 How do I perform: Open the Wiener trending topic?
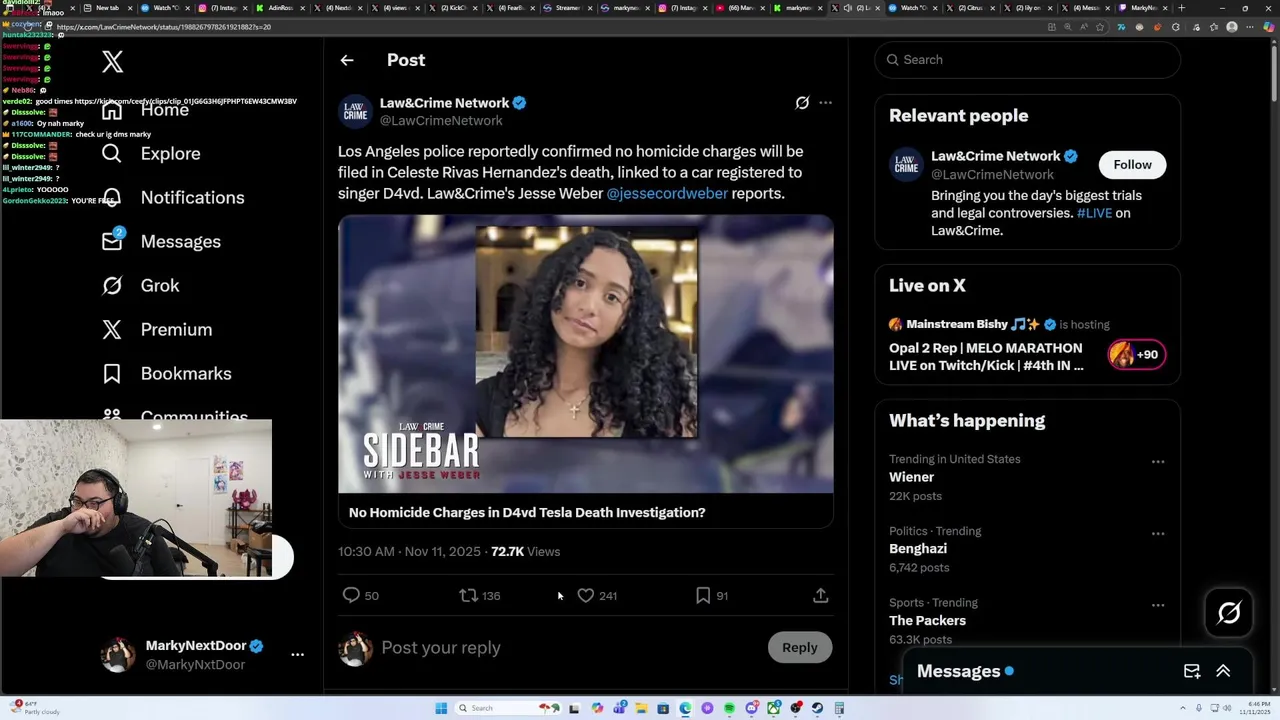[911, 478]
